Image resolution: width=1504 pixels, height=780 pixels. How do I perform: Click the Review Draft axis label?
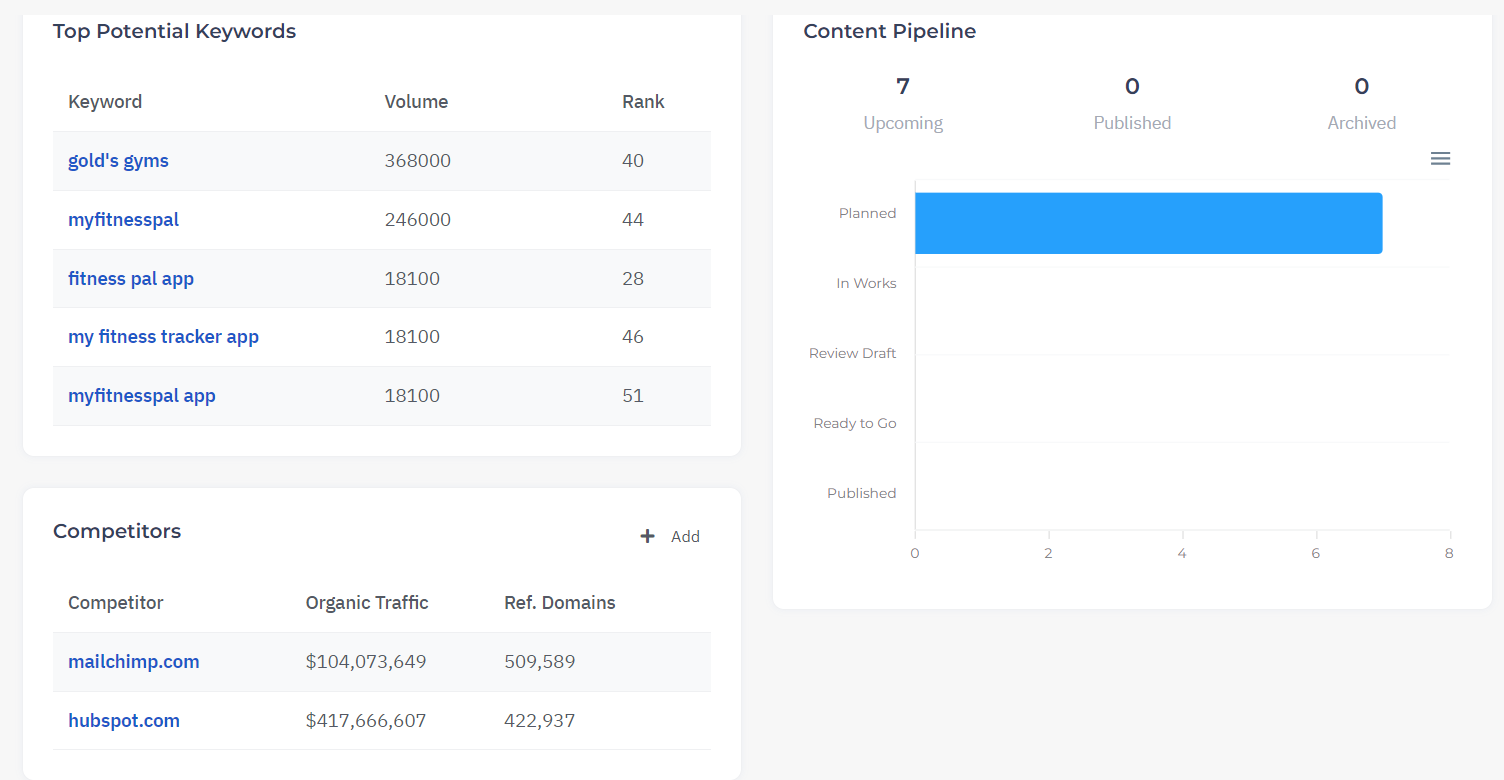(x=853, y=353)
